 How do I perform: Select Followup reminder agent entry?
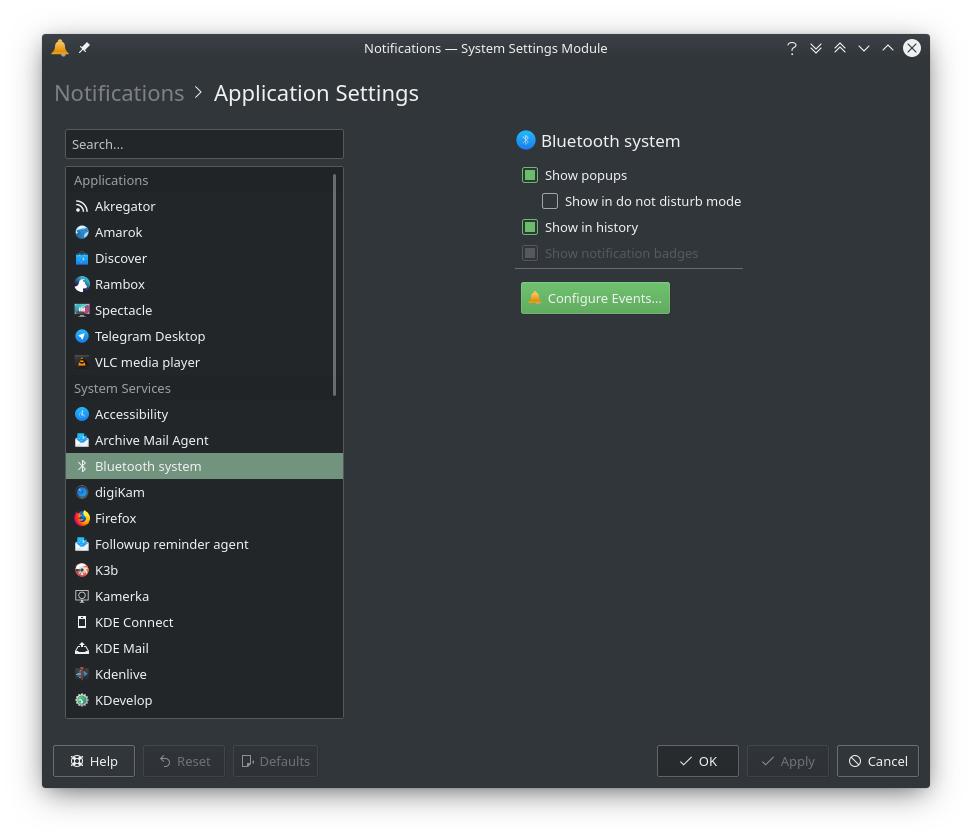[205, 545]
